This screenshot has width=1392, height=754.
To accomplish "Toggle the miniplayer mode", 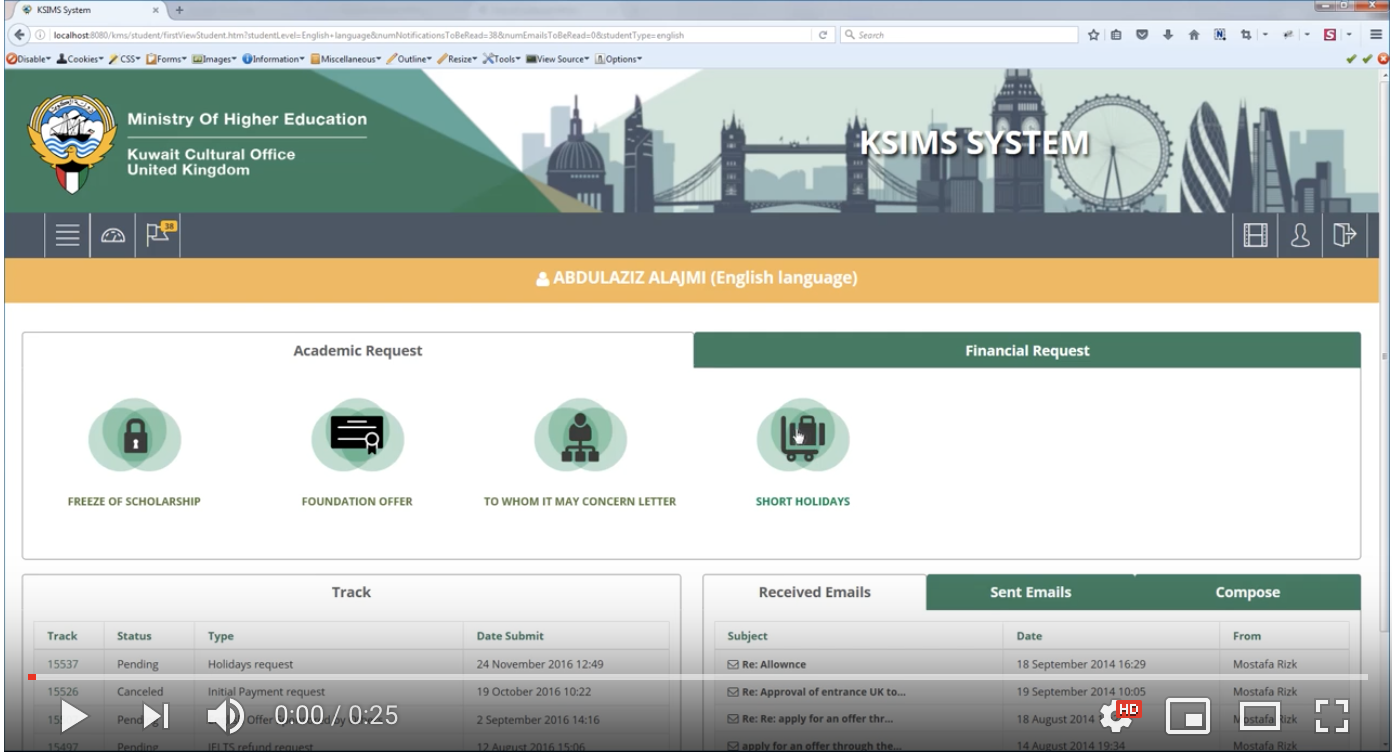I will (x=1187, y=715).
